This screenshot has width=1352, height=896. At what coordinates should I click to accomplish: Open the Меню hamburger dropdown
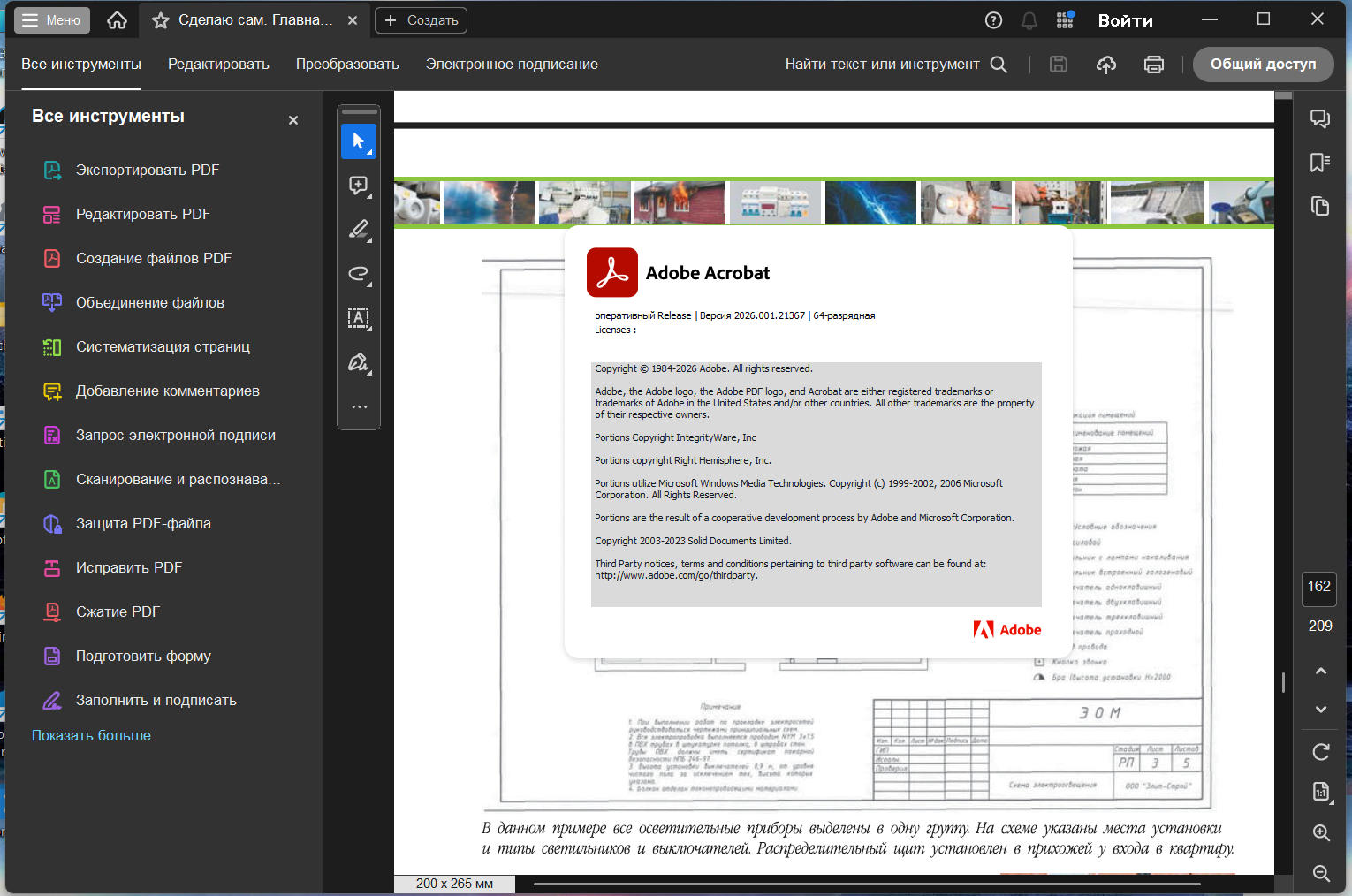pos(52,20)
